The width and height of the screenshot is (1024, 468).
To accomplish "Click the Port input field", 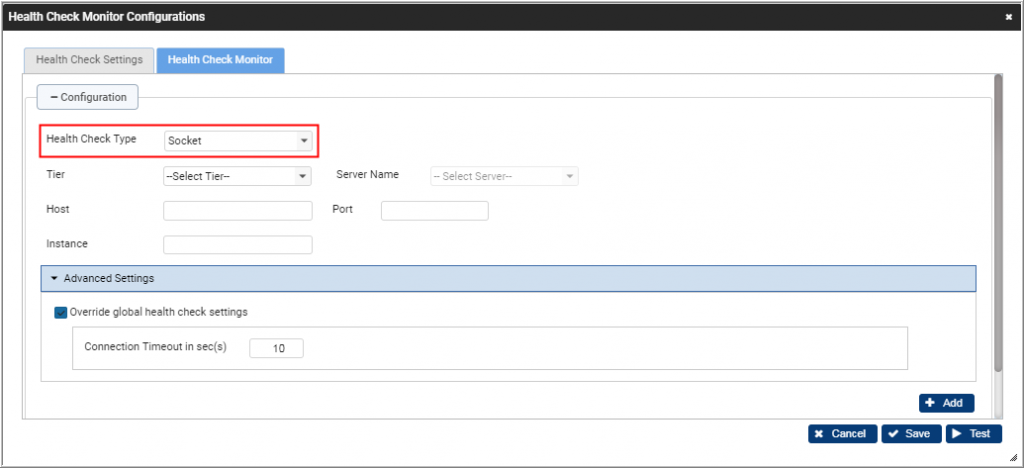I will point(434,210).
